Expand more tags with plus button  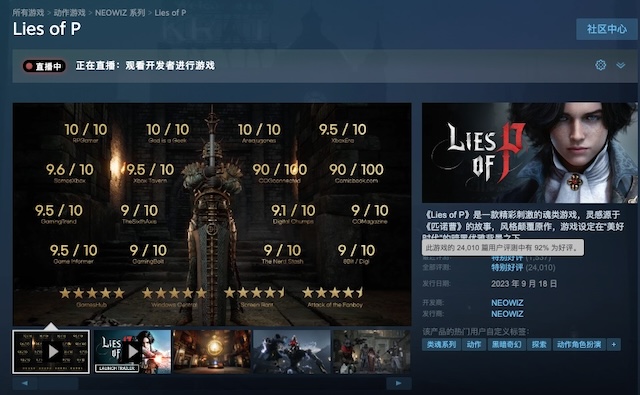(x=613, y=344)
